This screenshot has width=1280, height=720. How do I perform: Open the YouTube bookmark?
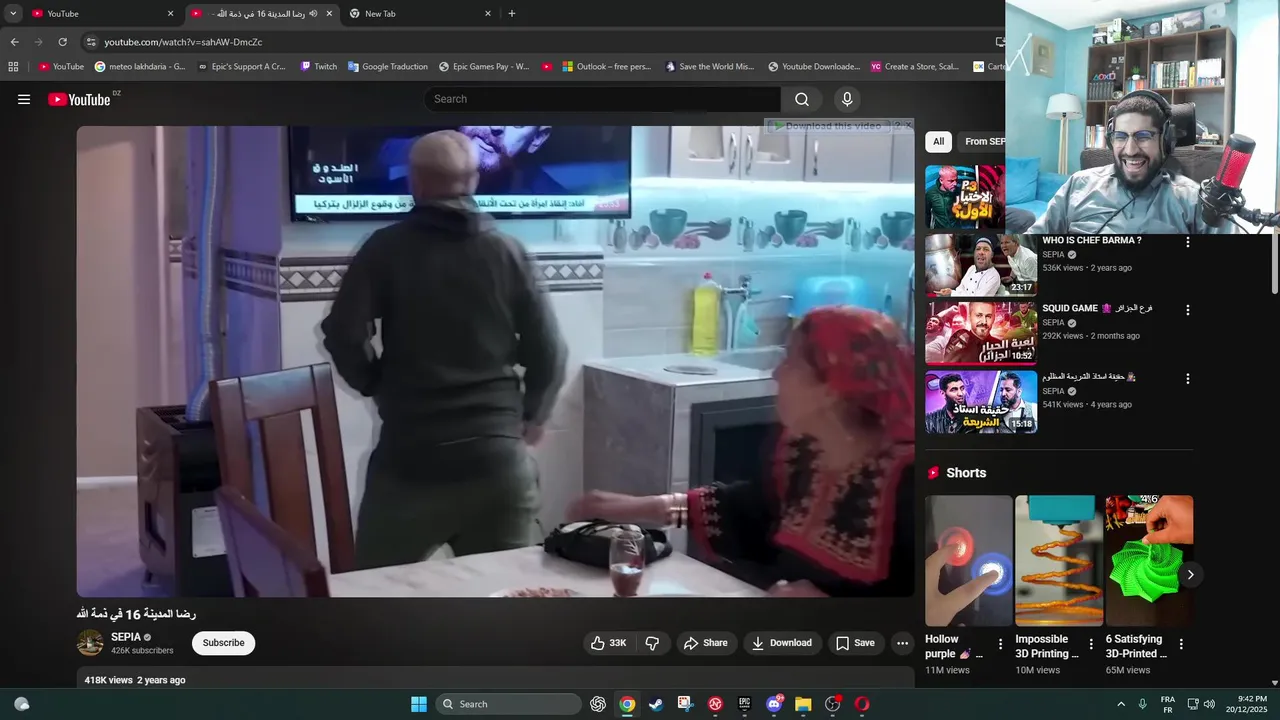point(61,67)
